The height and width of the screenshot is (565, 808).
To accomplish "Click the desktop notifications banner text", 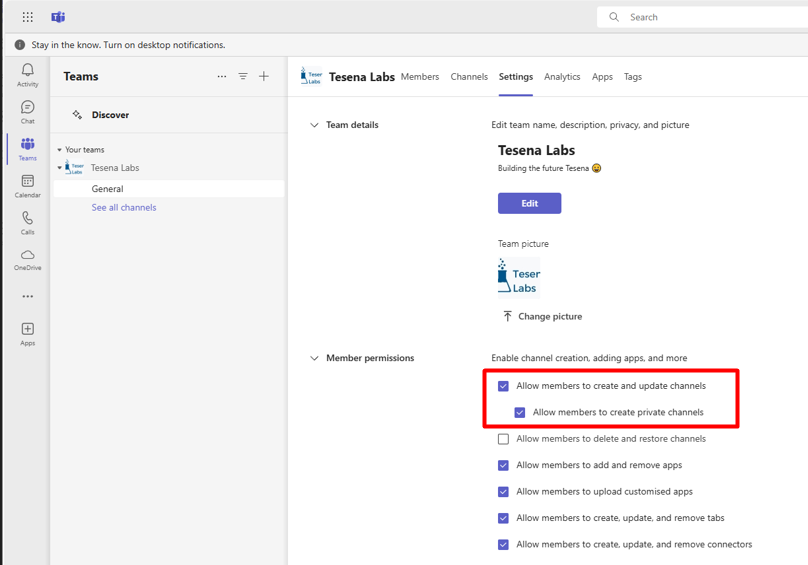I will (128, 45).
